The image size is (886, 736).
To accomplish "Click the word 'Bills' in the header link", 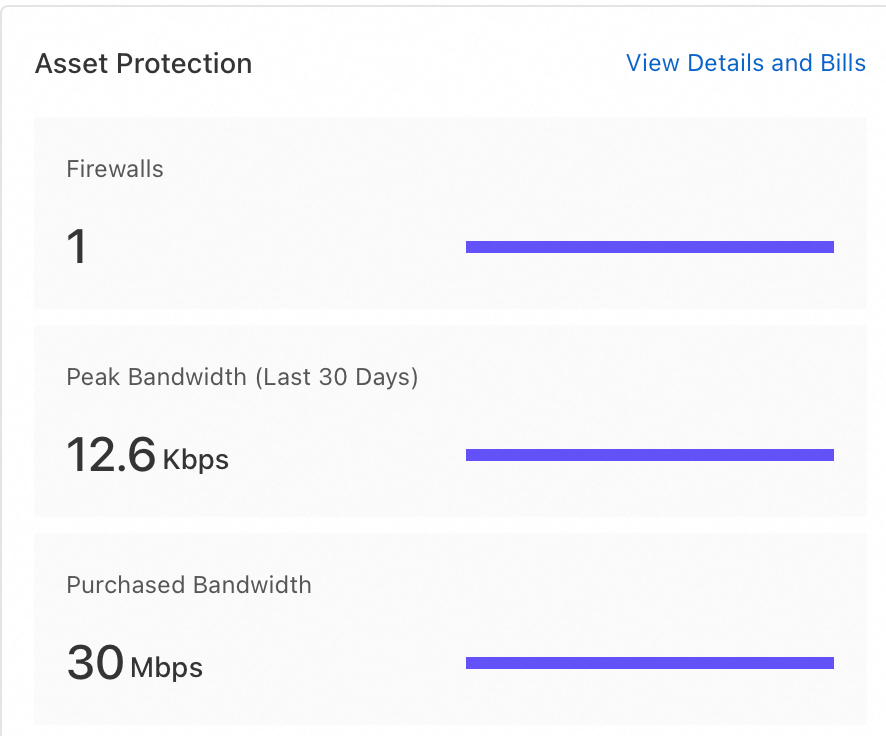I will click(843, 63).
